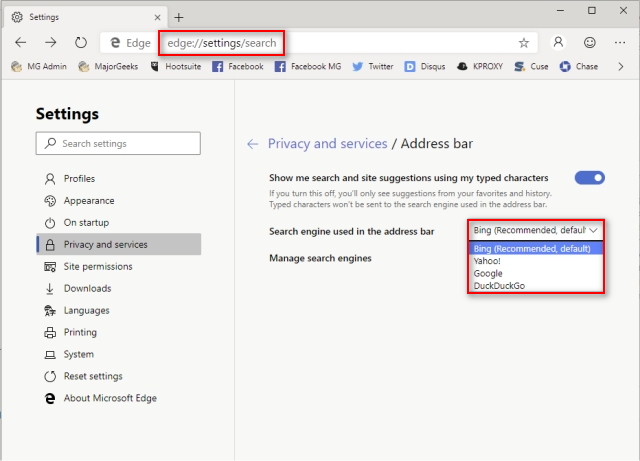Open Facebook bookmark

click(238, 67)
